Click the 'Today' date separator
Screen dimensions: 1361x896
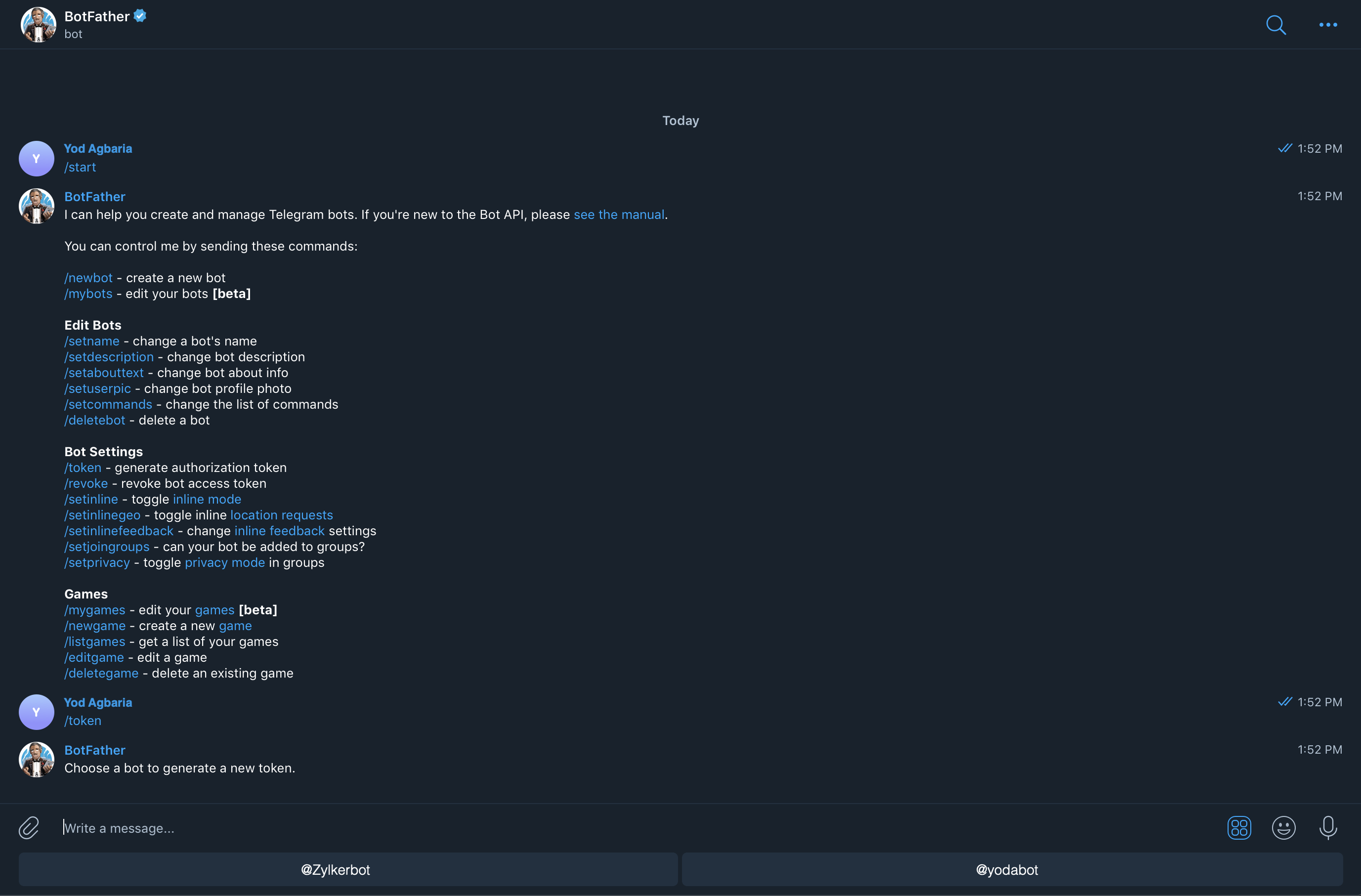[x=680, y=121]
